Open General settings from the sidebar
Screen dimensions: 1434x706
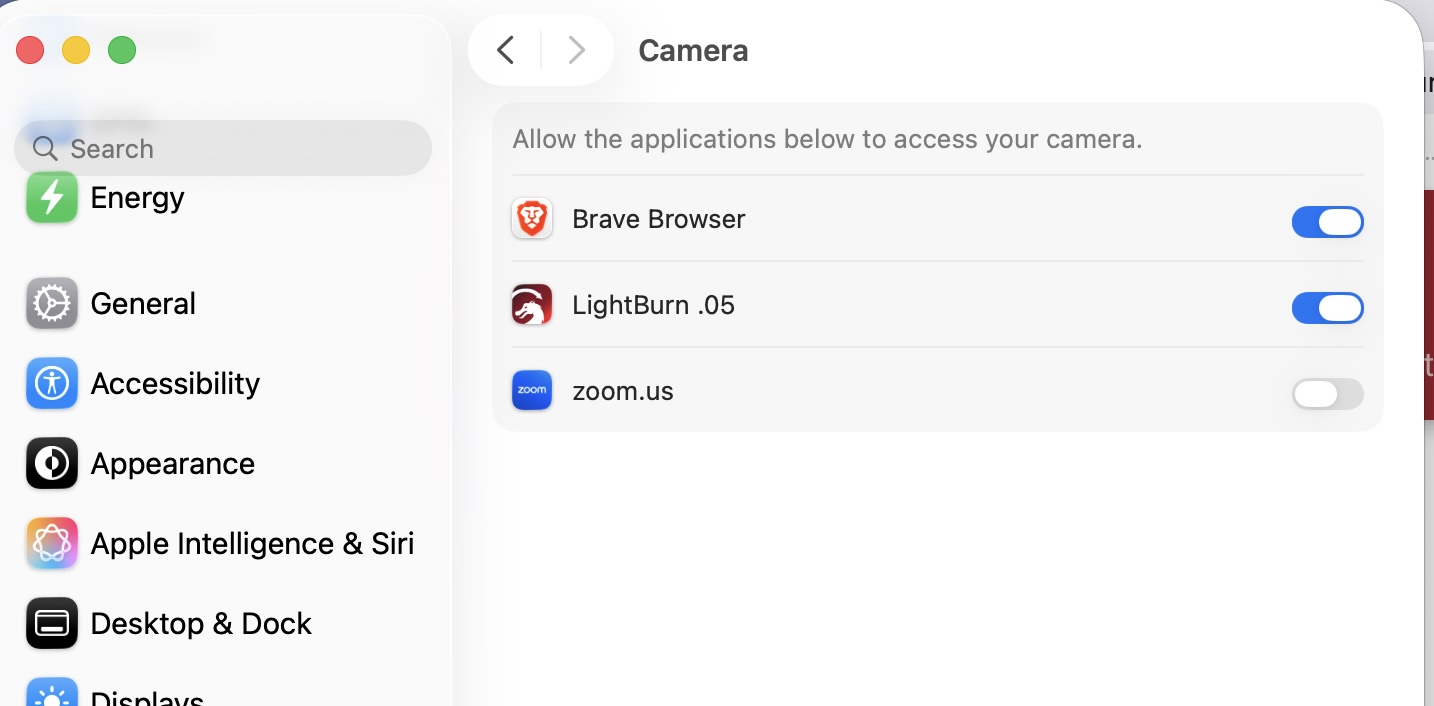(143, 304)
